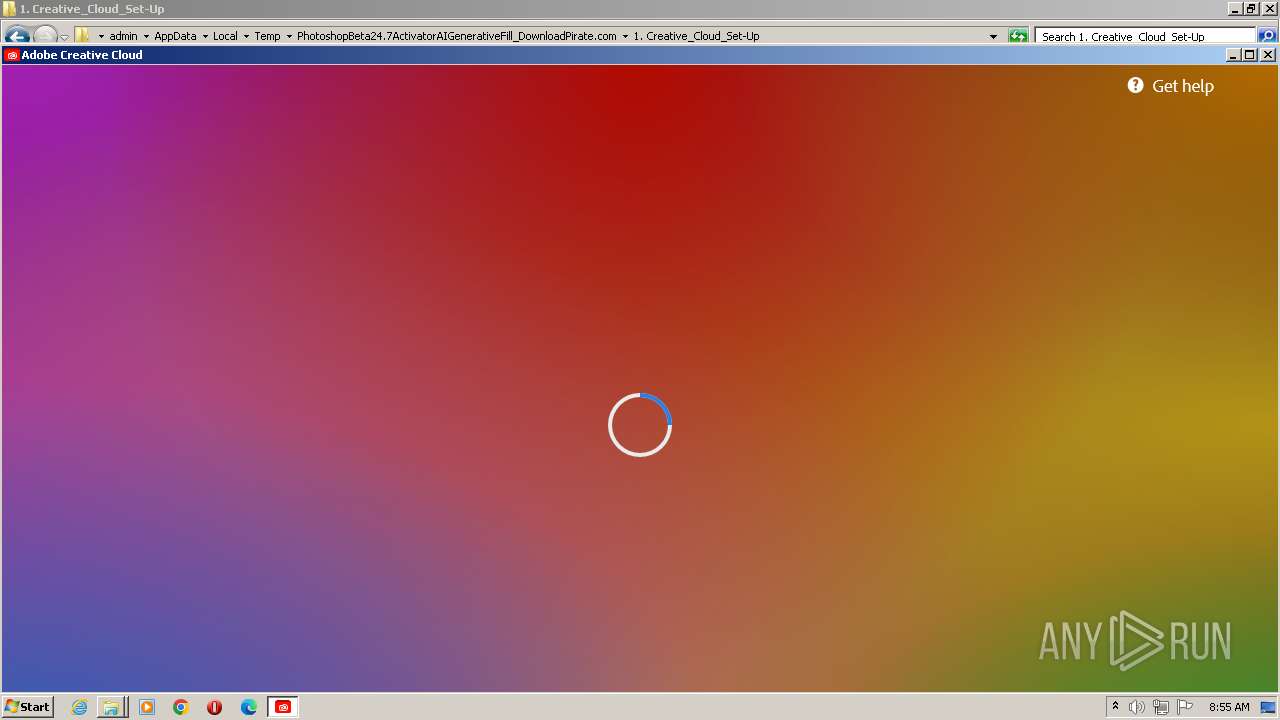Close the Adobe Creative Cloud window

tap(1267, 55)
